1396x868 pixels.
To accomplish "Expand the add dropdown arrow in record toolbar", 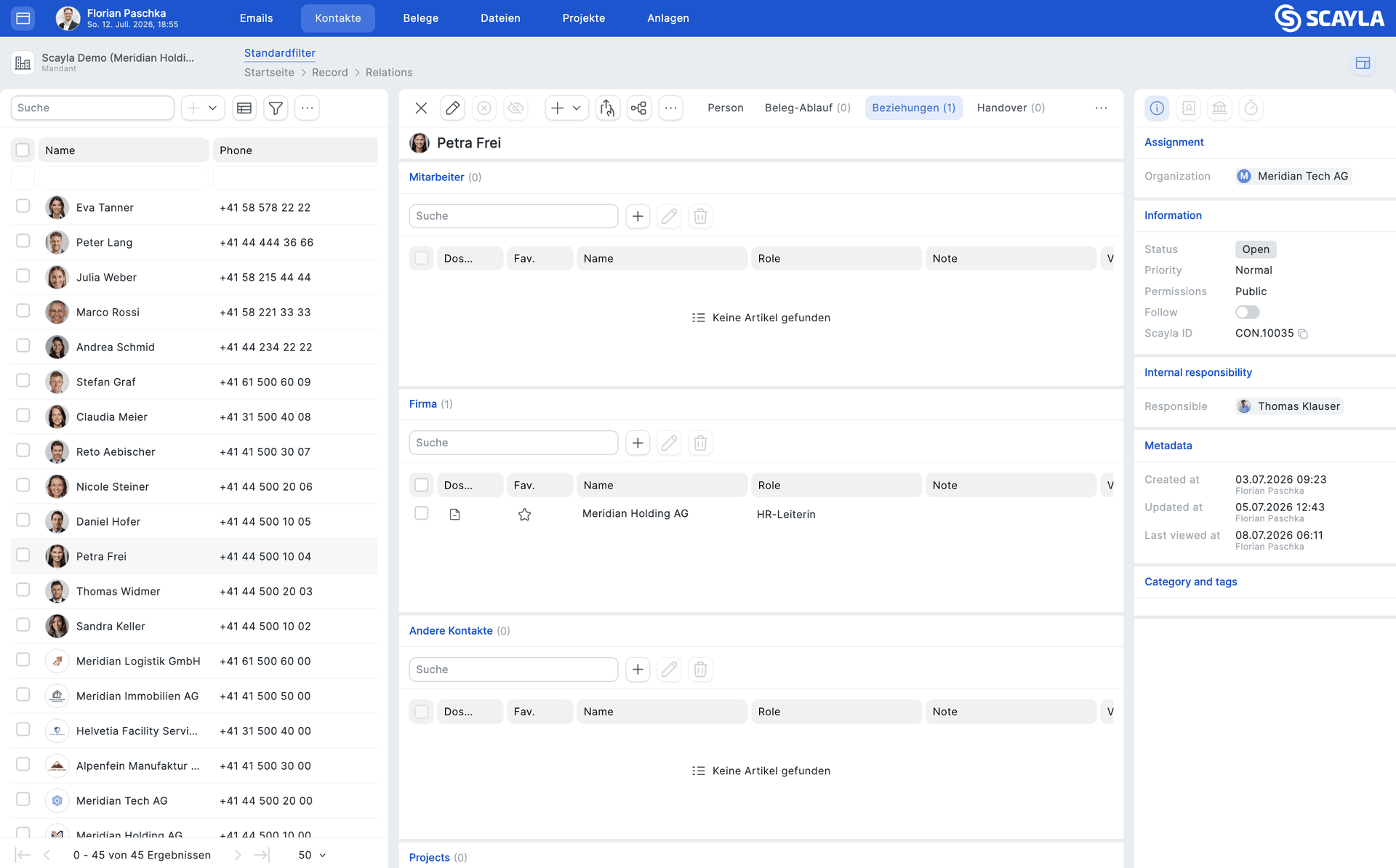I will point(577,108).
